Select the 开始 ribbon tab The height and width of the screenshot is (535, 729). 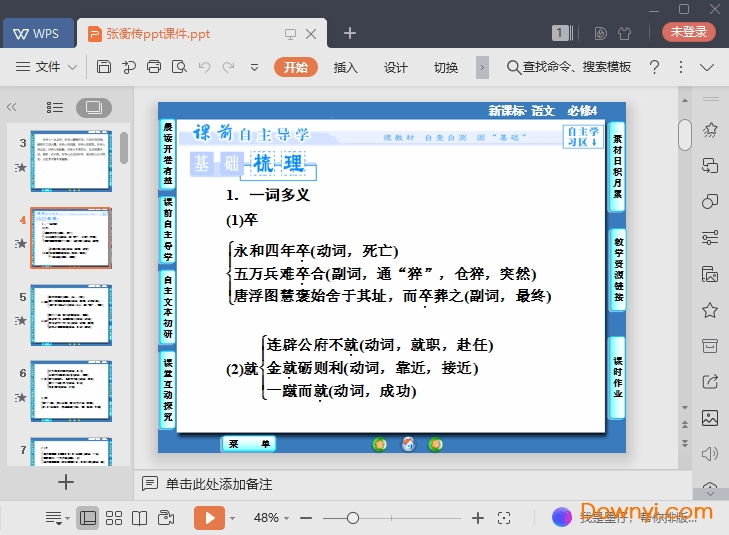pos(296,67)
